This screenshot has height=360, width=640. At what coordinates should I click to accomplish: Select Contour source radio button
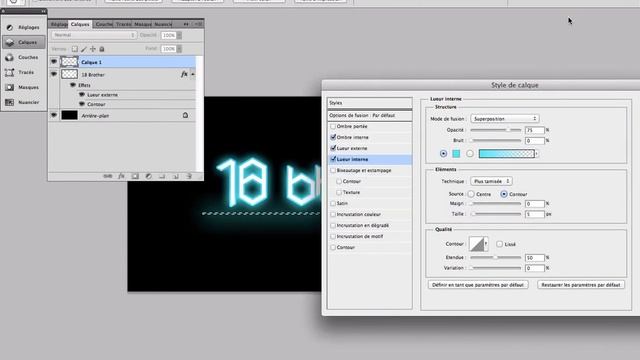click(x=504, y=194)
